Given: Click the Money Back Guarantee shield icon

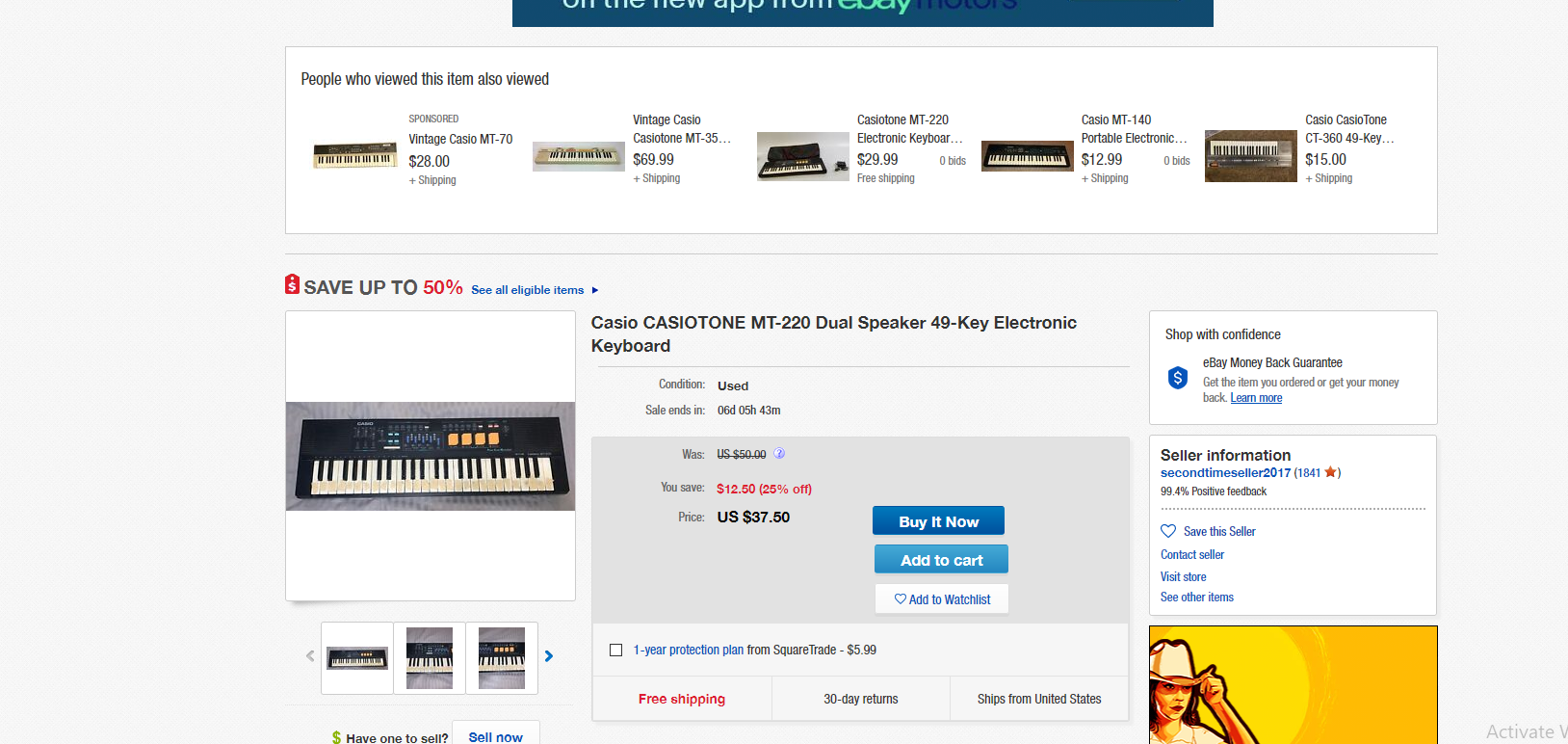Looking at the screenshot, I should tap(1177, 378).
